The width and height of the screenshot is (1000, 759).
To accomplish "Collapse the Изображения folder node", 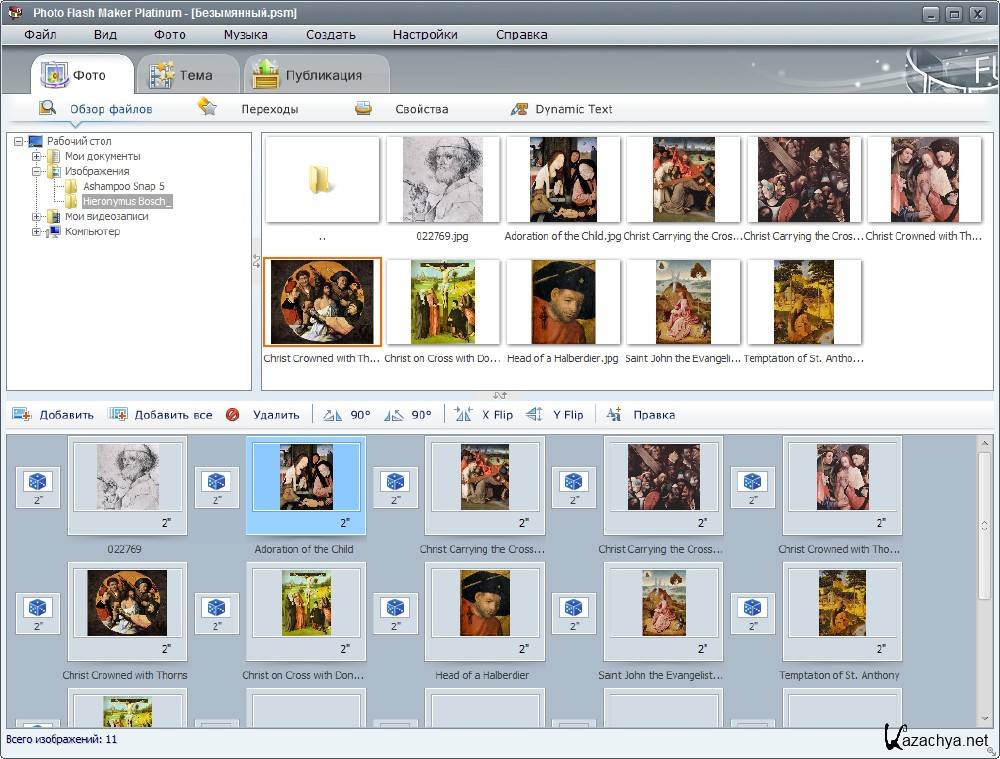I will [37, 171].
